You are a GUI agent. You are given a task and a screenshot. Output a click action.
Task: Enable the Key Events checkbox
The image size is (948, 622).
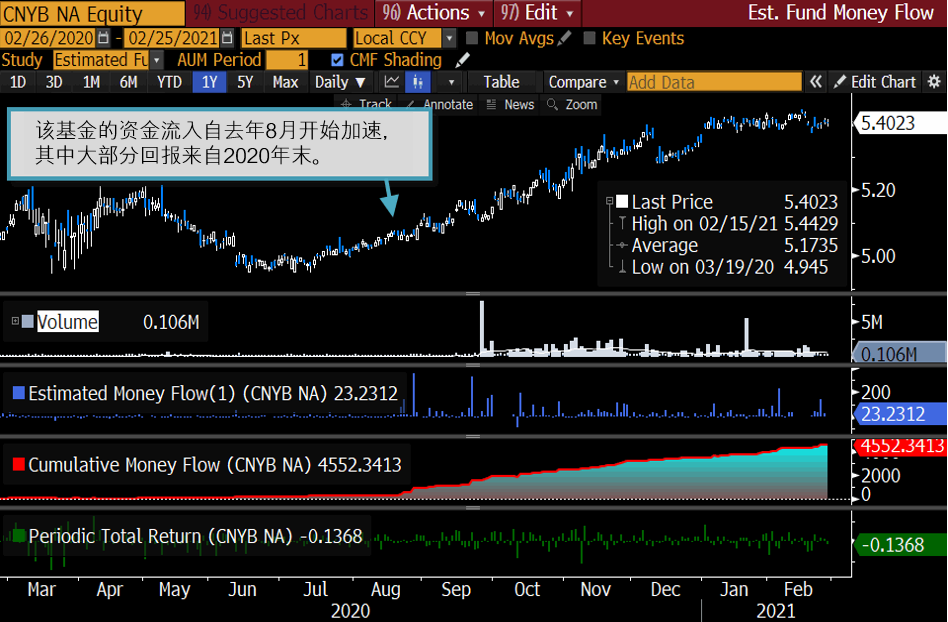589,39
